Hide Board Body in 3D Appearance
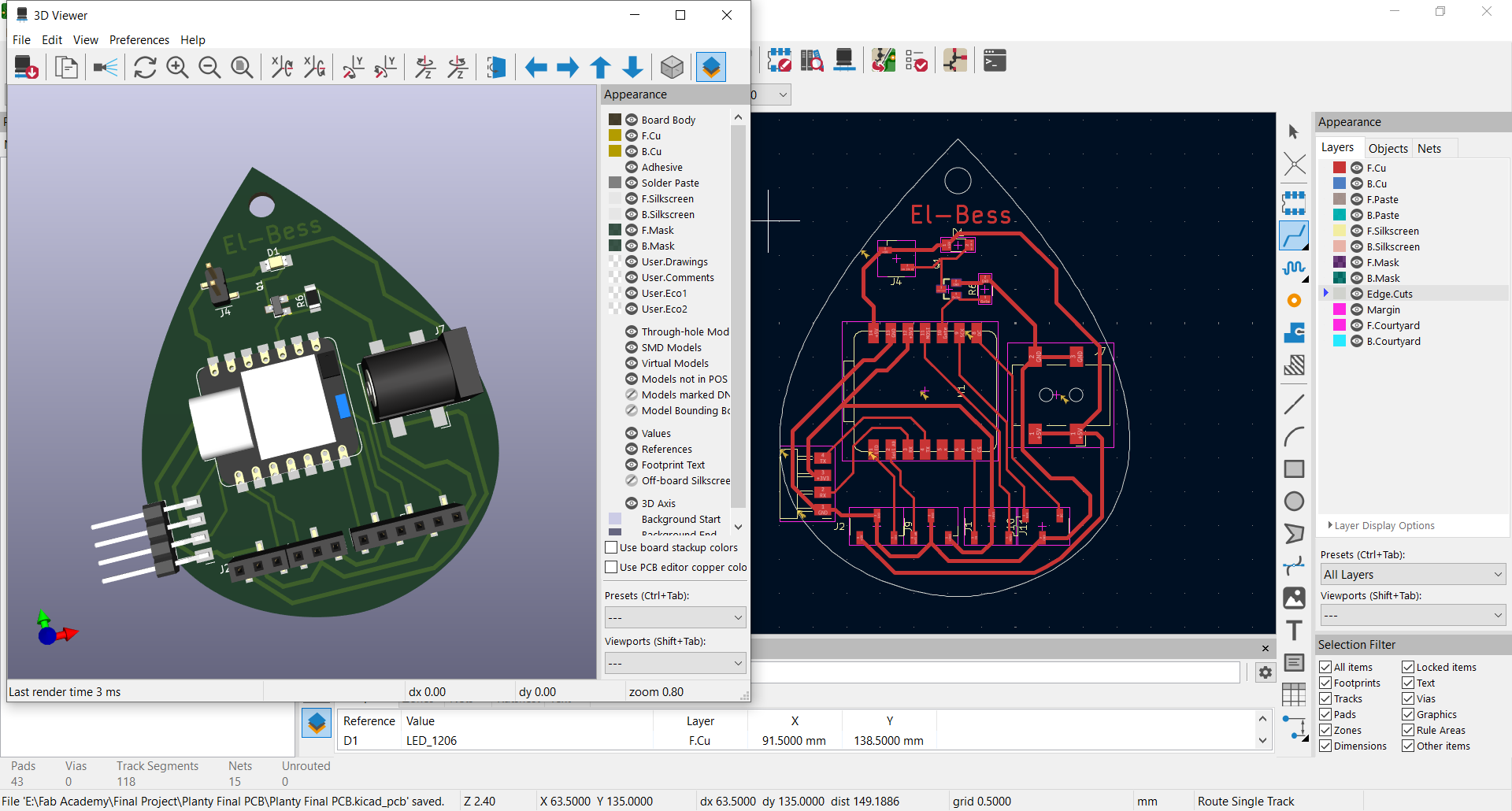Viewport: 1512px width, 811px height. 632,120
